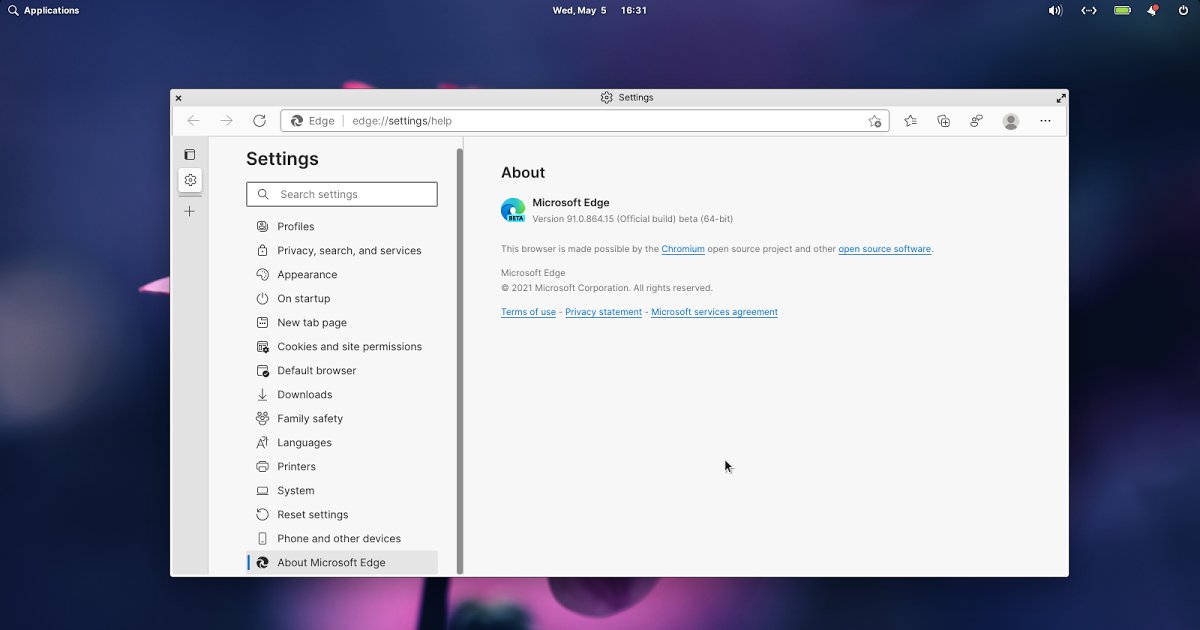Open the Settings and more ellipsis menu
Viewport: 1200px width, 630px height.
click(1044, 120)
